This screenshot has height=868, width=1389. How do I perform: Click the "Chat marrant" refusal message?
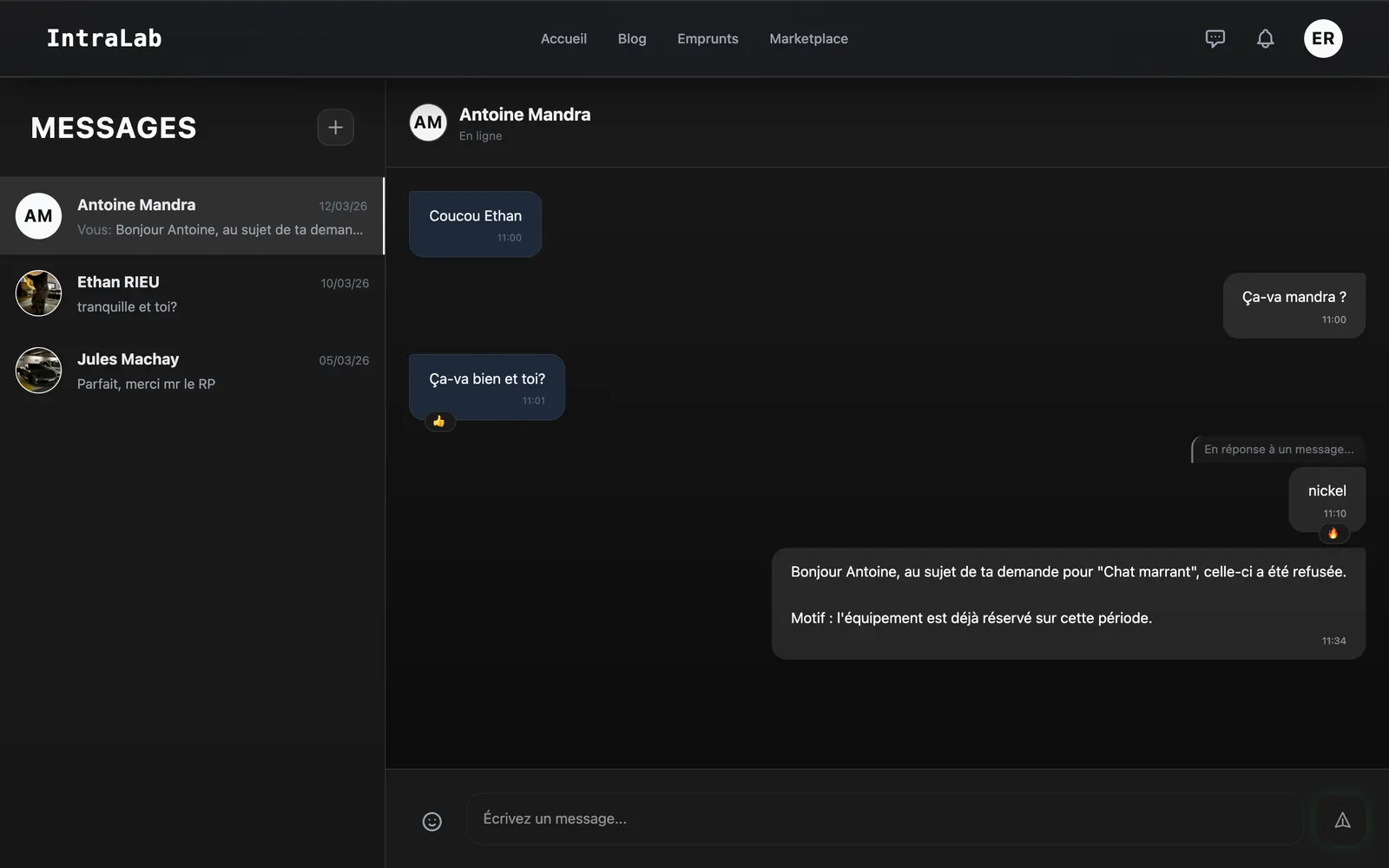click(x=1069, y=604)
